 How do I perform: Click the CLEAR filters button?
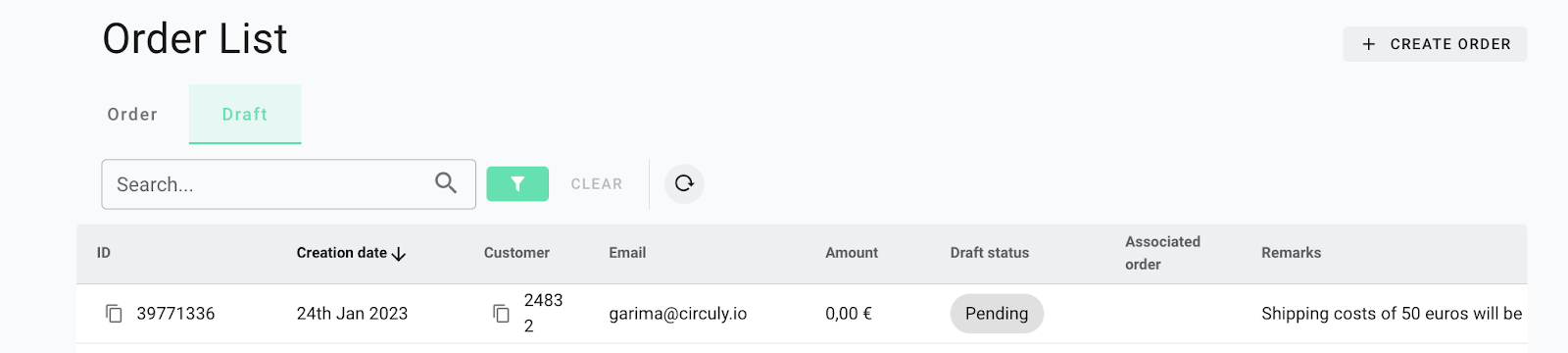click(597, 184)
